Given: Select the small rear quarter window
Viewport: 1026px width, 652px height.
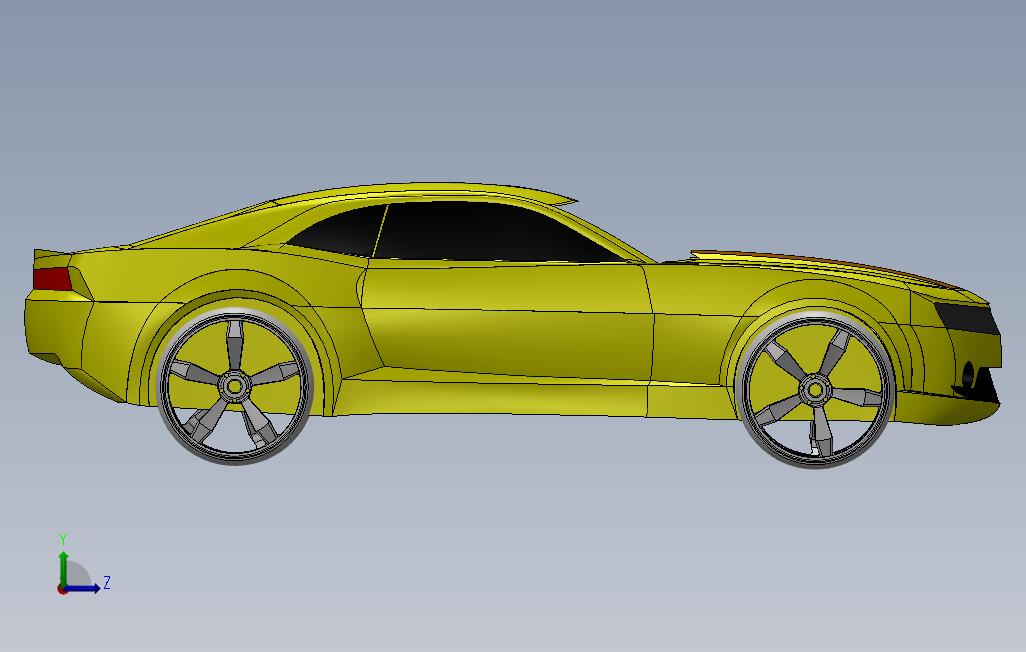Looking at the screenshot, I should coord(340,230).
